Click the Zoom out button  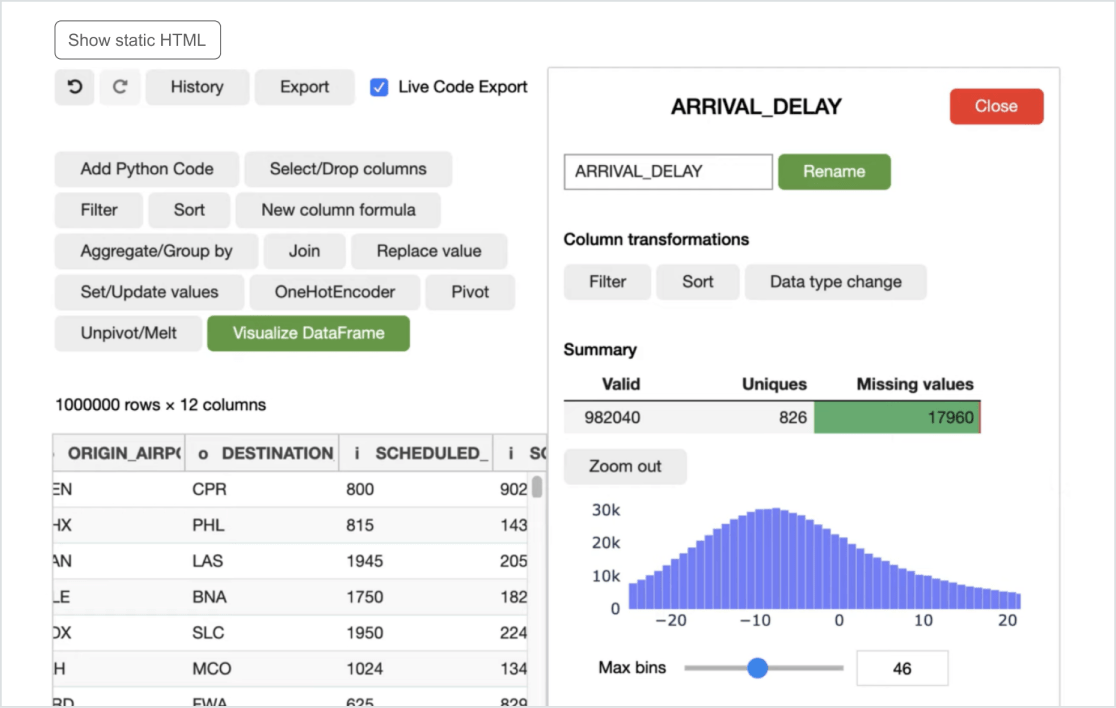(625, 466)
